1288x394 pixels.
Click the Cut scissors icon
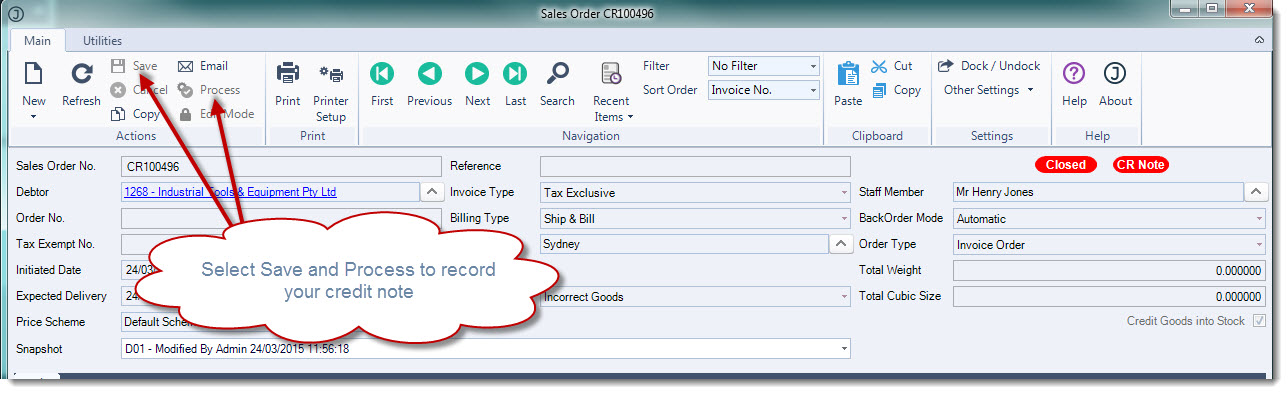[x=879, y=66]
